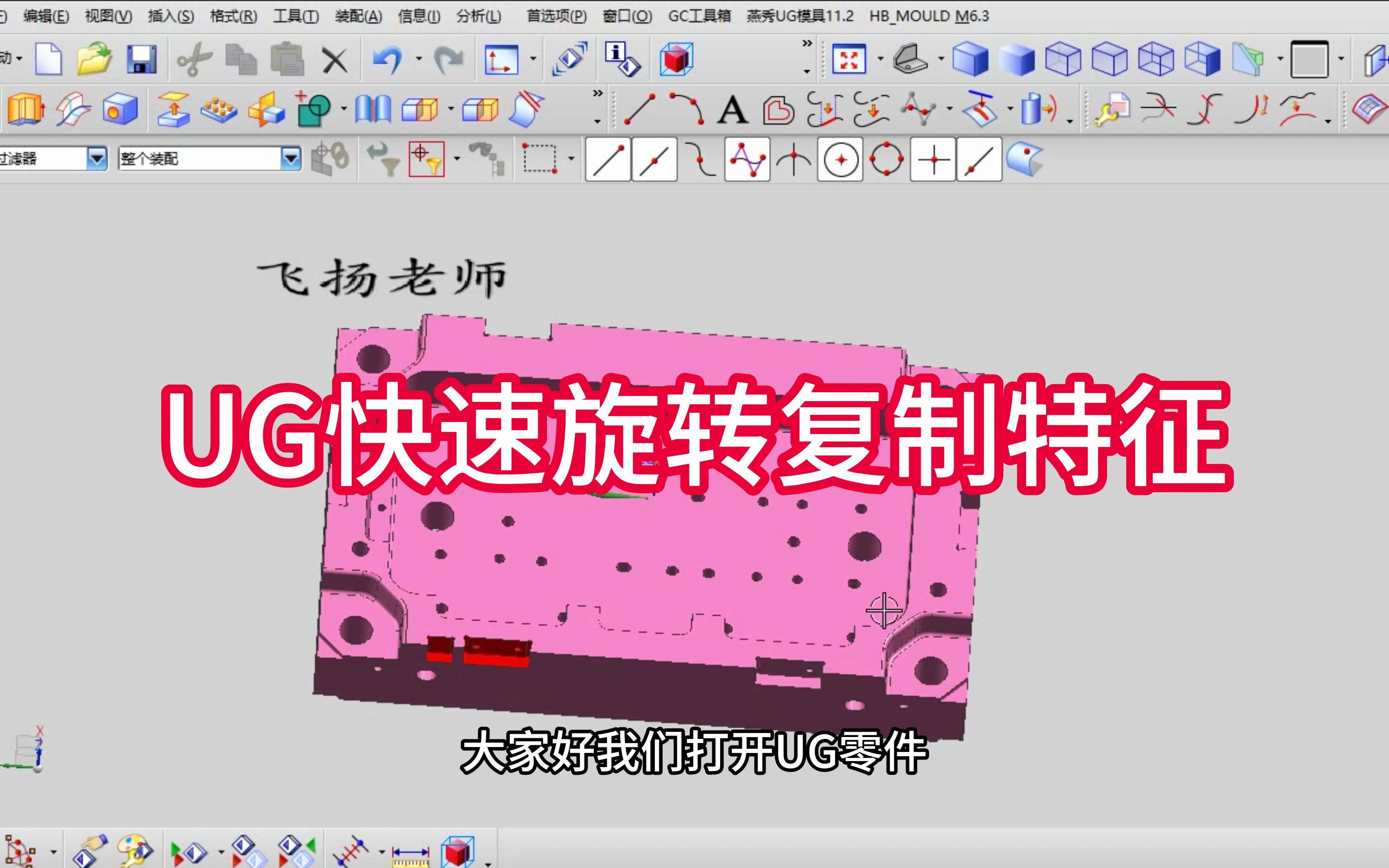Expand the 整个装配 selection scope dropdown
The image size is (1389, 868).
[x=291, y=158]
